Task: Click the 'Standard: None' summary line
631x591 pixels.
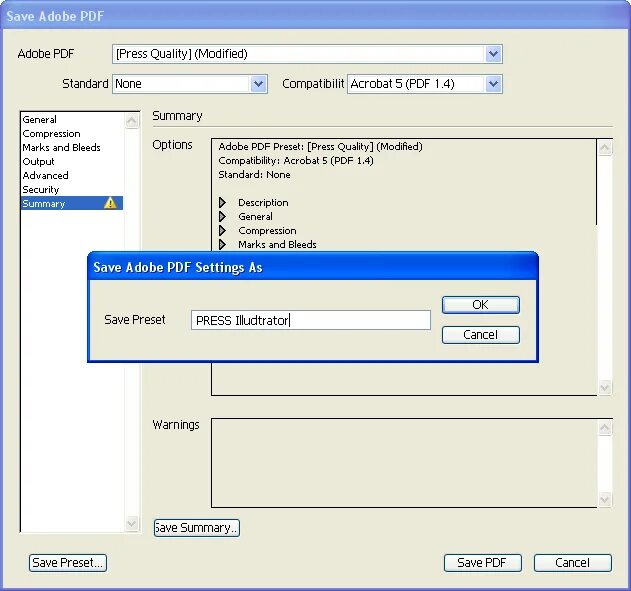Action: pos(254,175)
